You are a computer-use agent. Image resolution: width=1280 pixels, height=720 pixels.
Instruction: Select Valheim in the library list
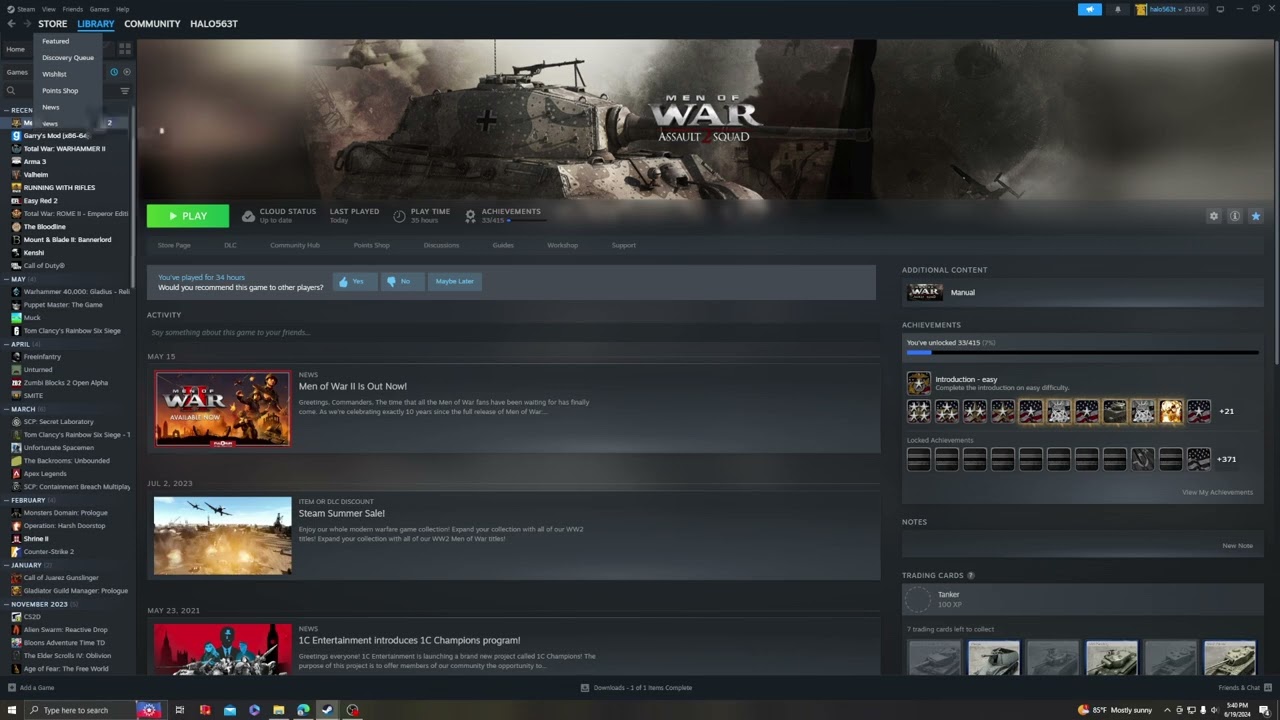pos(35,174)
